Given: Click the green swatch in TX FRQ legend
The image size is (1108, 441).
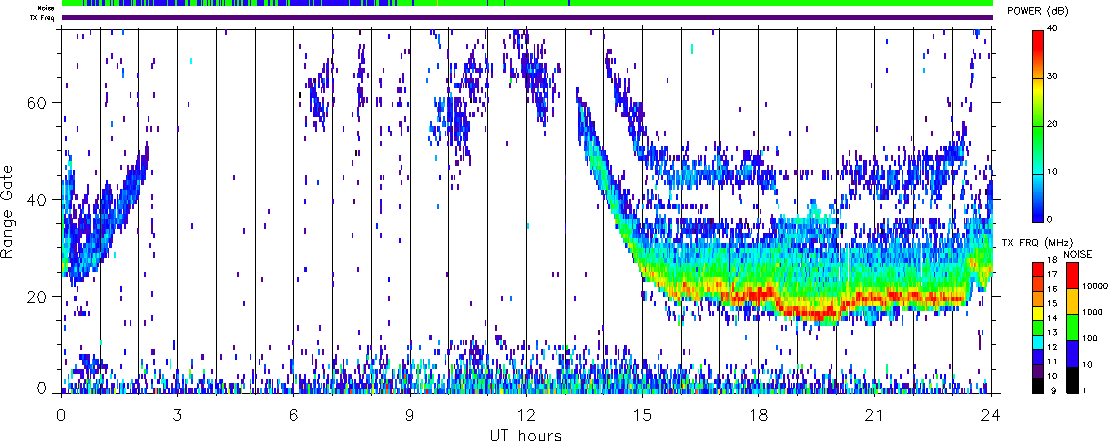Looking at the screenshot, I should [x=1038, y=328].
